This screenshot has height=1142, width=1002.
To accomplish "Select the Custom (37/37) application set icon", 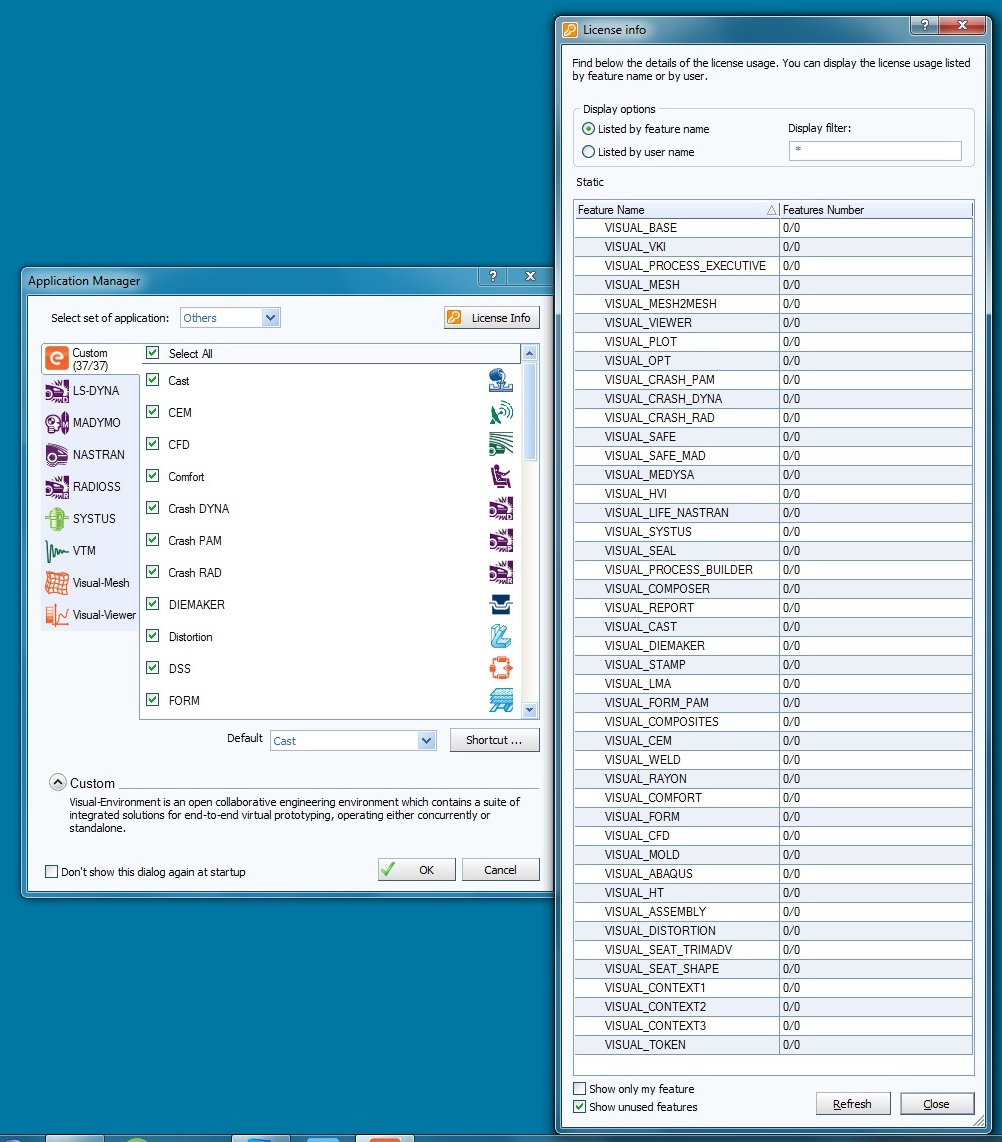I will 57,358.
